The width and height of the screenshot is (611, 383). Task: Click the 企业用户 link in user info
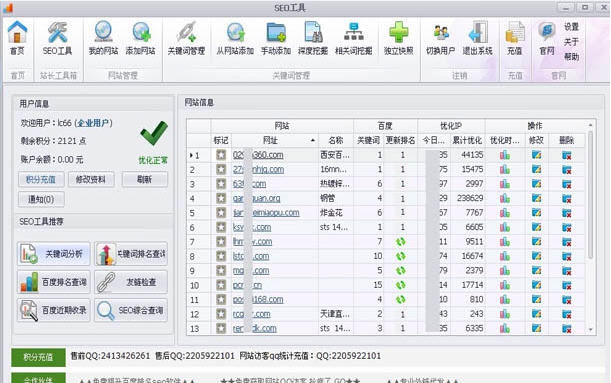point(93,123)
